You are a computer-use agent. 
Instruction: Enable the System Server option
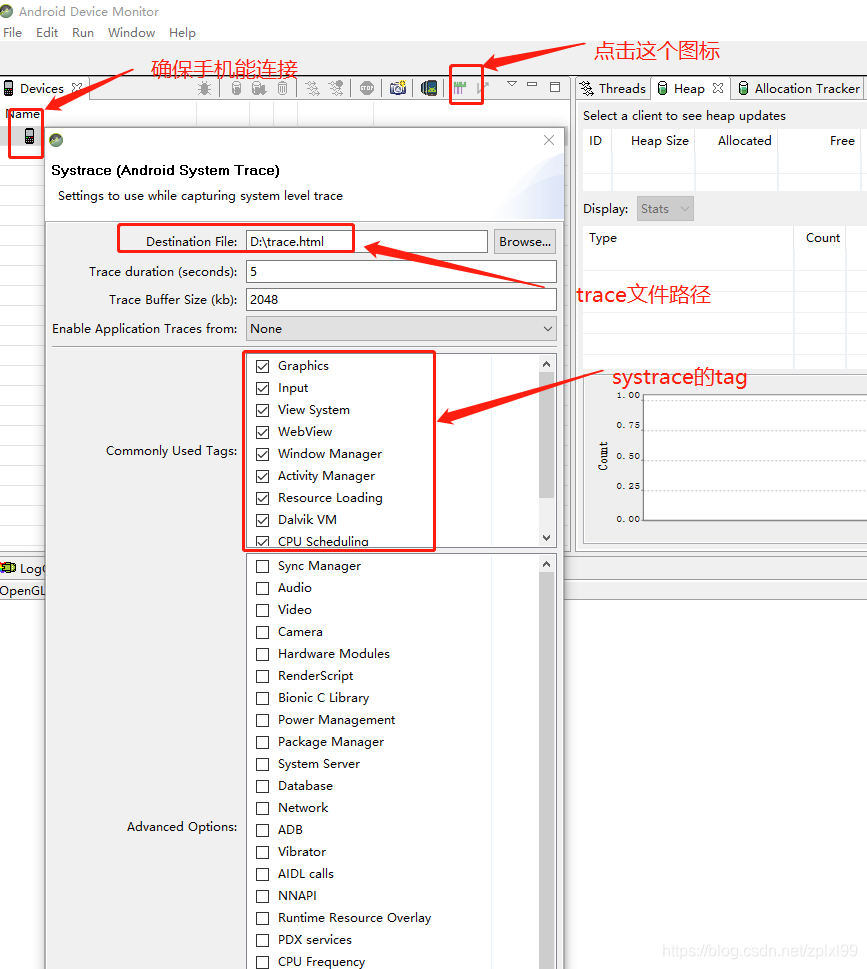[x=263, y=764]
